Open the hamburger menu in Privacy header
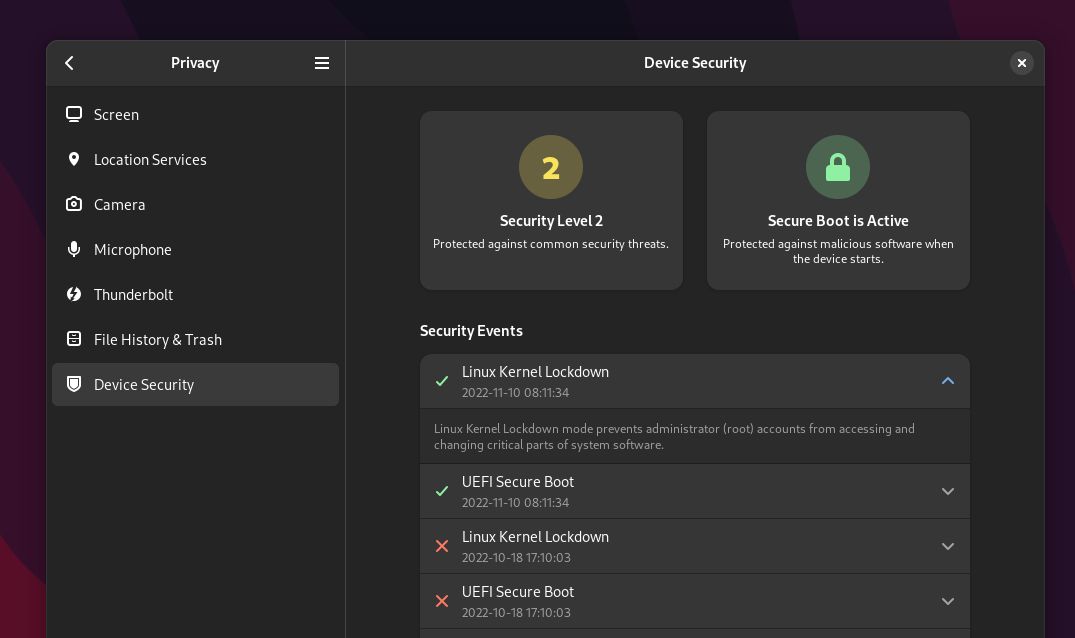 coord(322,63)
